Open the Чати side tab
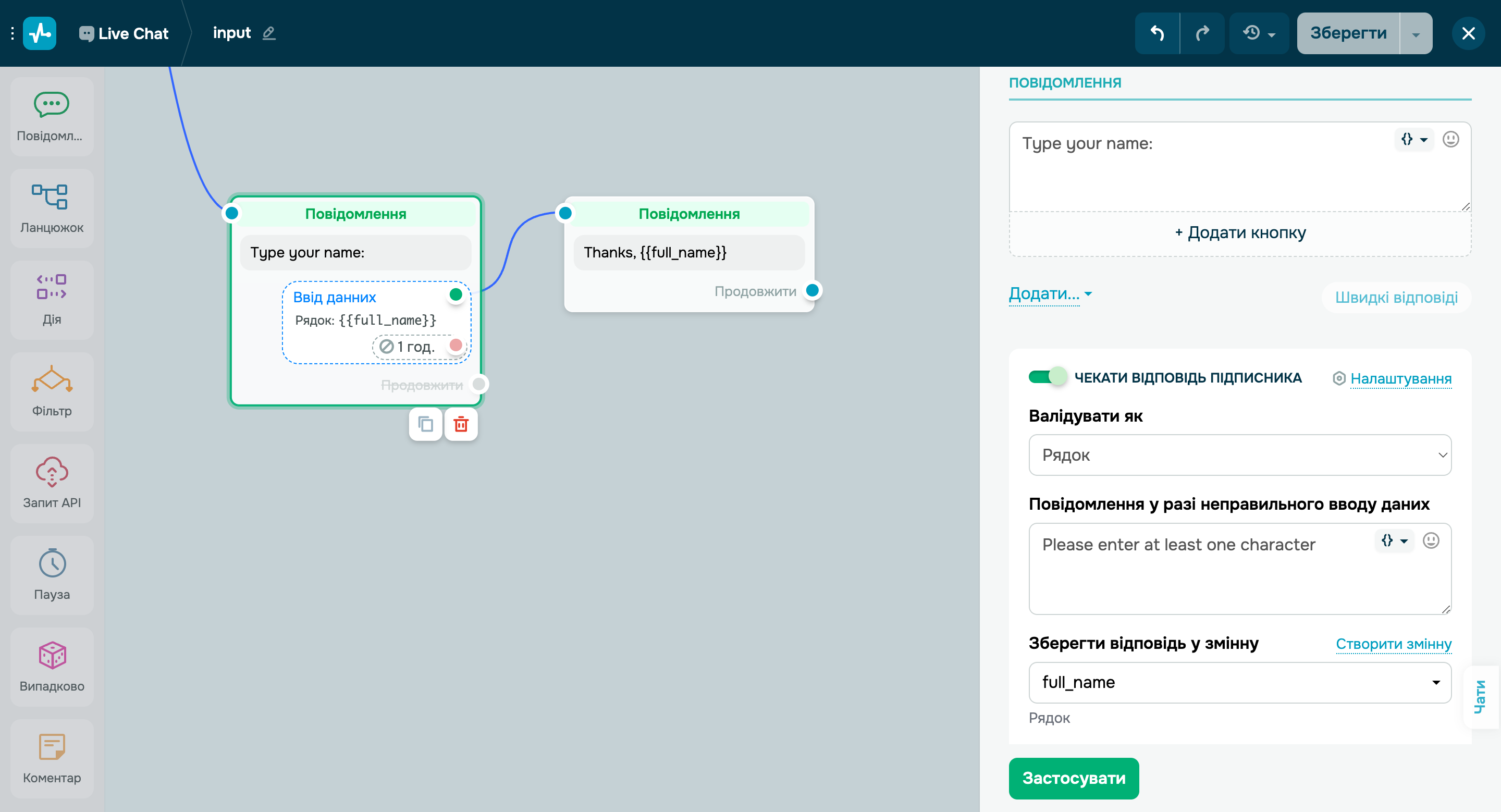1501x812 pixels. pos(1481,697)
